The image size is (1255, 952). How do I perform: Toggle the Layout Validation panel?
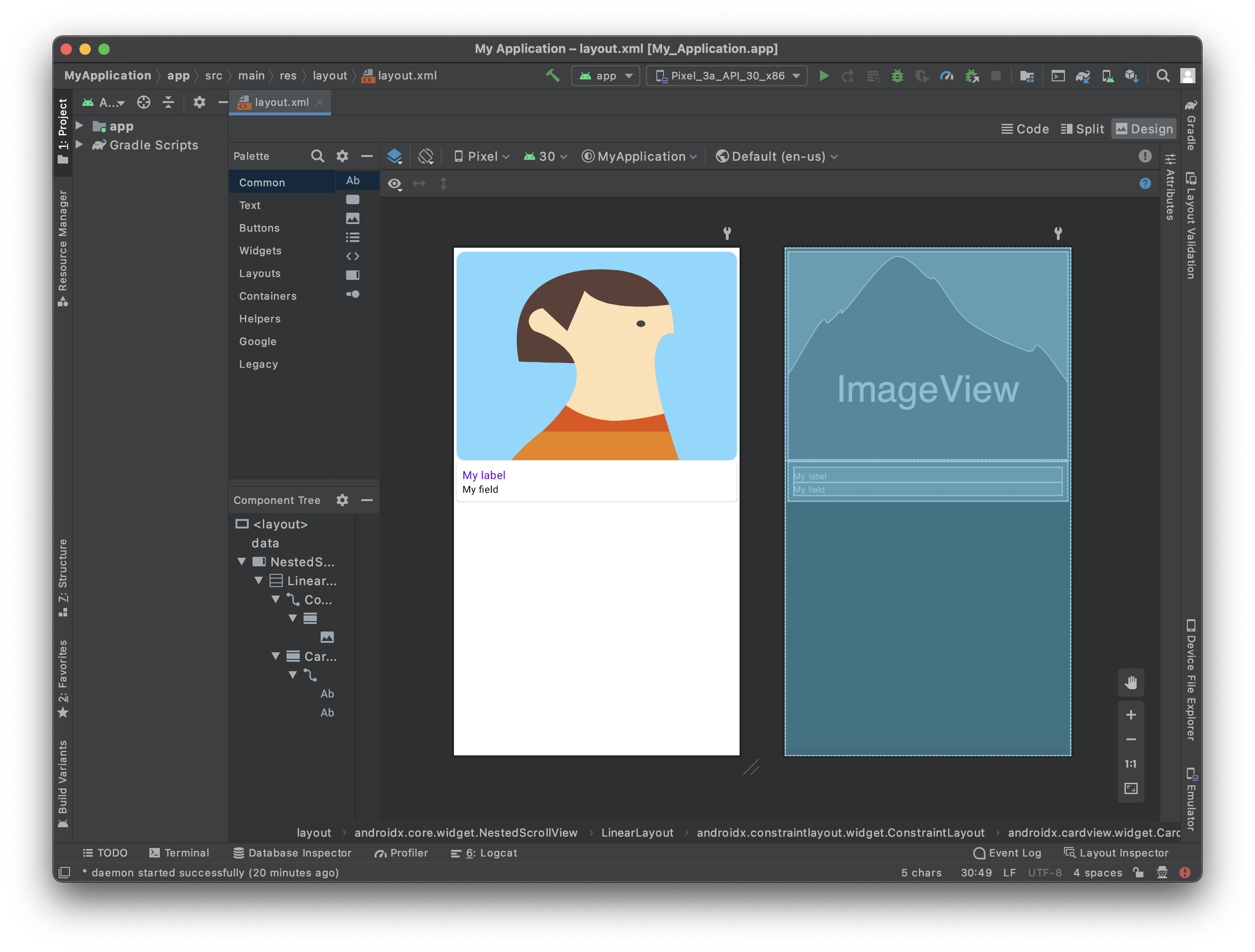point(1191,225)
